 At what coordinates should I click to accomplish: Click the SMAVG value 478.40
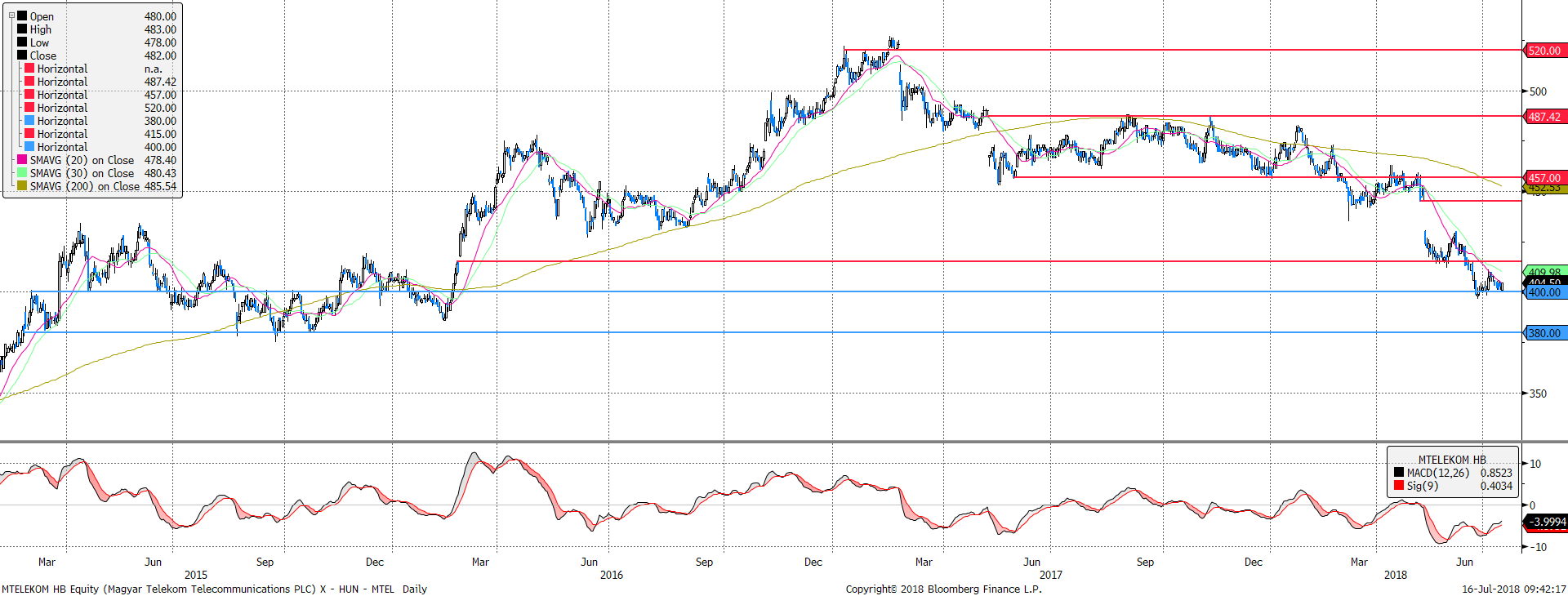pyautogui.click(x=160, y=160)
